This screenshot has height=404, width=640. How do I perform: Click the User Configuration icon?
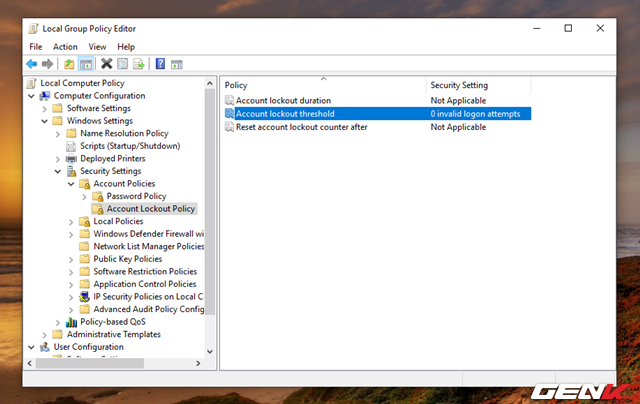coord(45,347)
